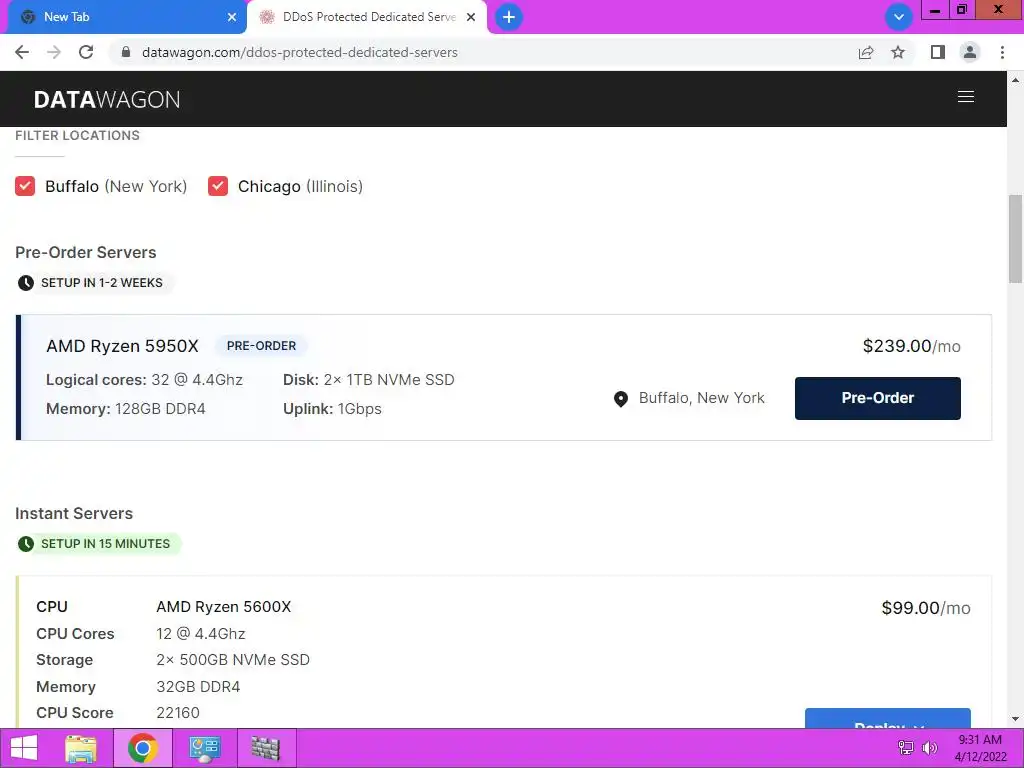Click the scrollbar up arrow
Screen dimensions: 1024x768
pyautogui.click(x=1016, y=80)
